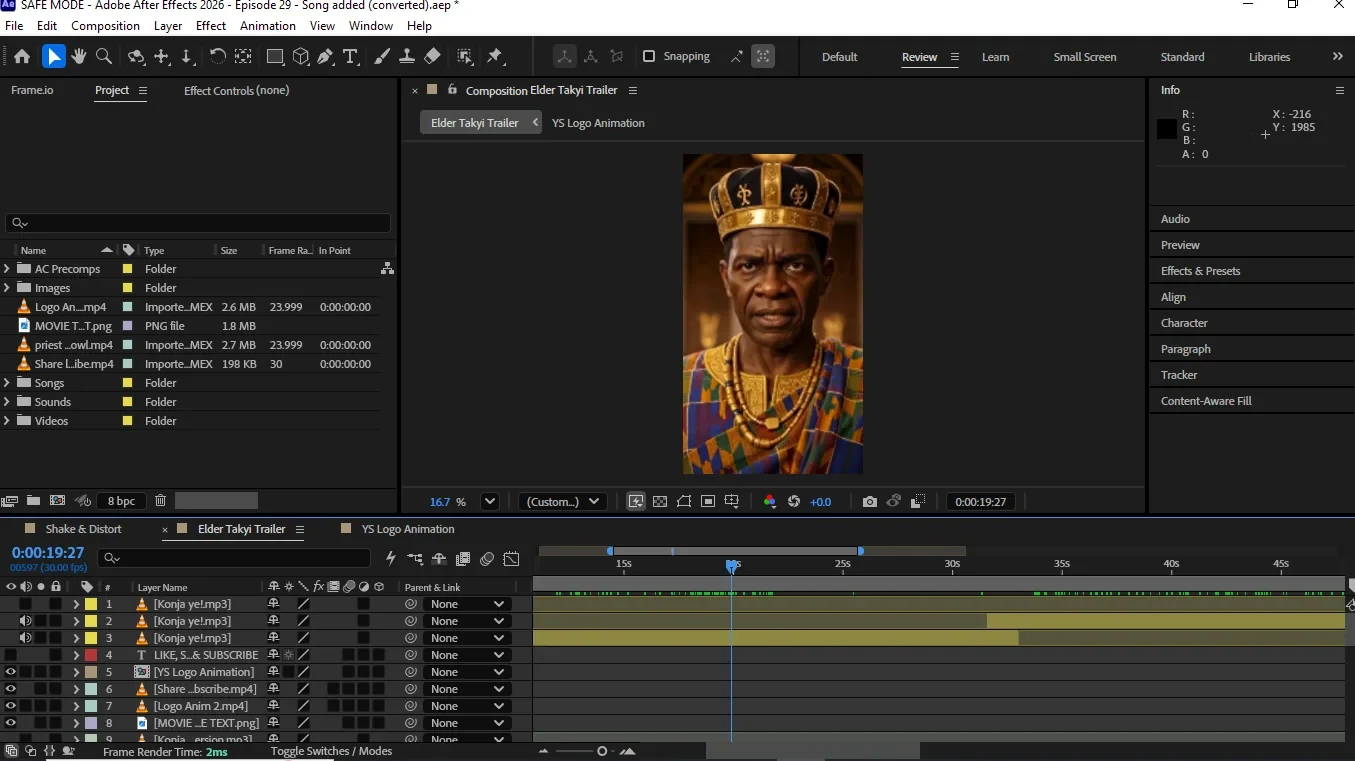Select the Orbit camera tool
Viewport: 1355px width, 761px height.
pos(136,56)
